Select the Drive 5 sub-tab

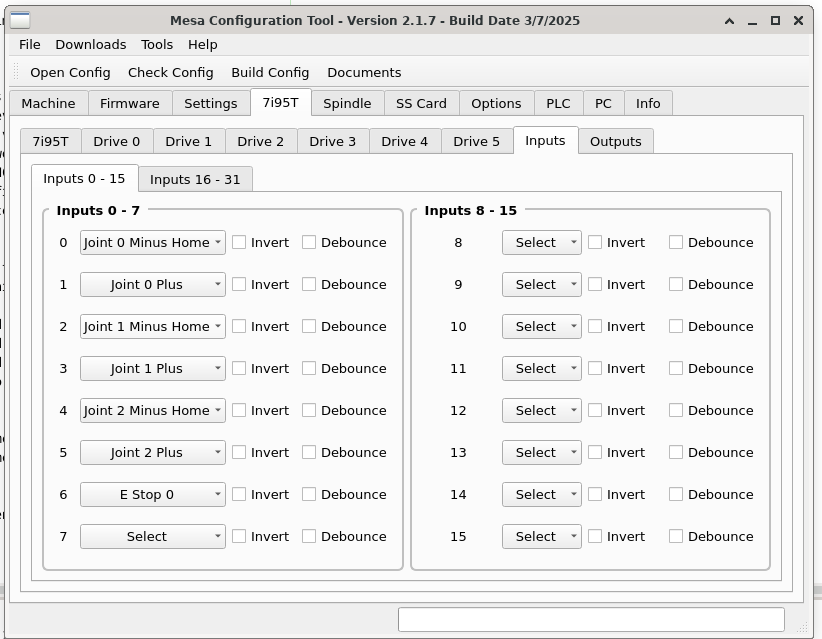477,142
